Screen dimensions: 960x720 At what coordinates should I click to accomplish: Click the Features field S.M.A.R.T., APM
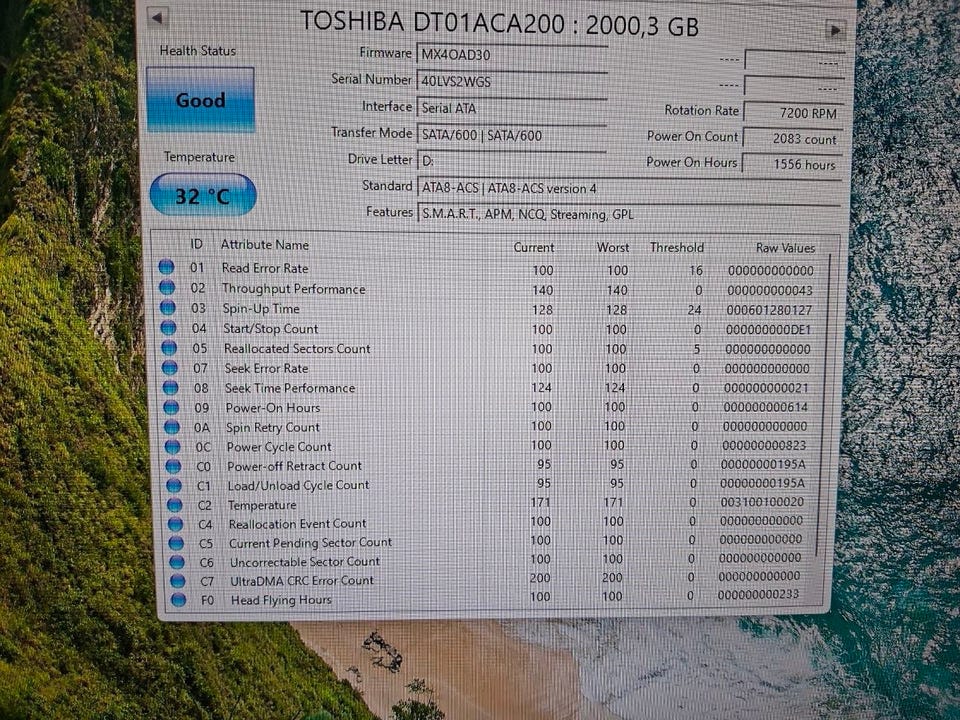pyautogui.click(x=629, y=214)
